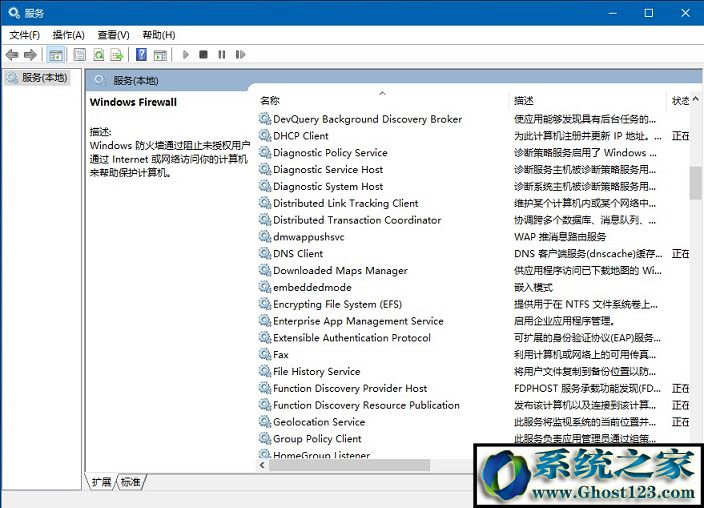
Task: Click the gear icon beside Fax
Action: point(265,354)
